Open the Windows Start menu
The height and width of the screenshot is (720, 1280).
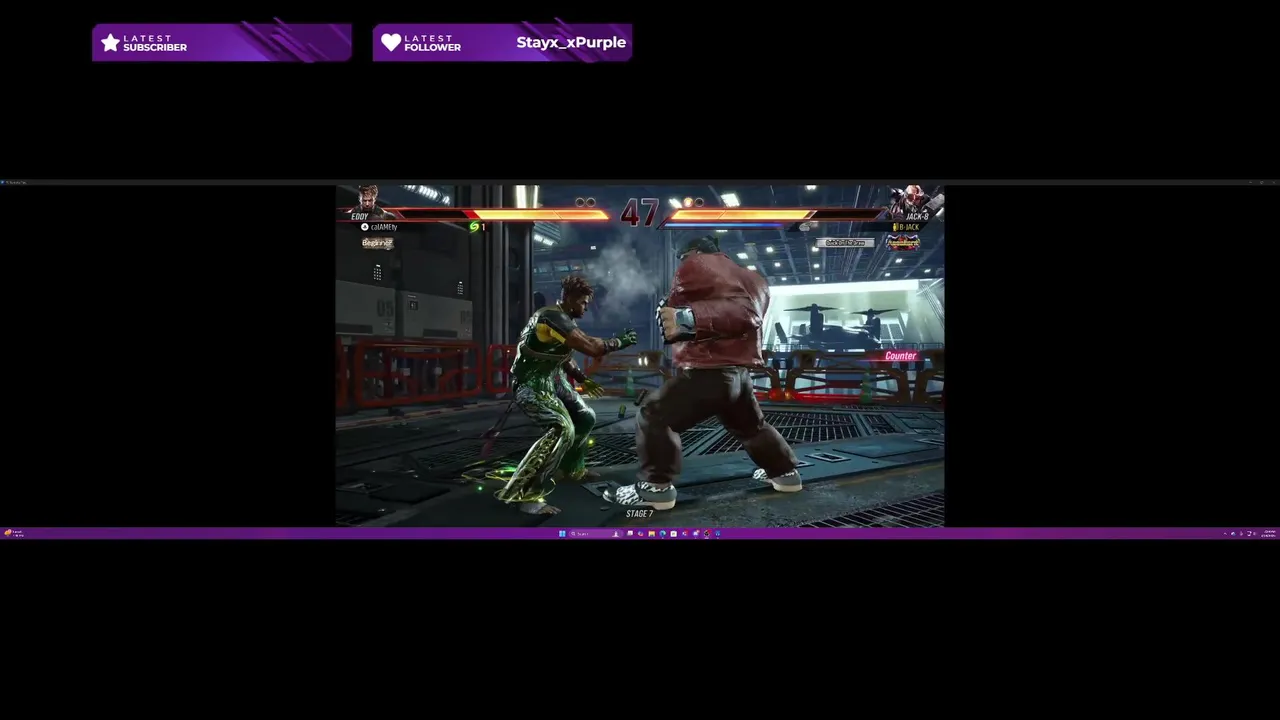pos(562,534)
